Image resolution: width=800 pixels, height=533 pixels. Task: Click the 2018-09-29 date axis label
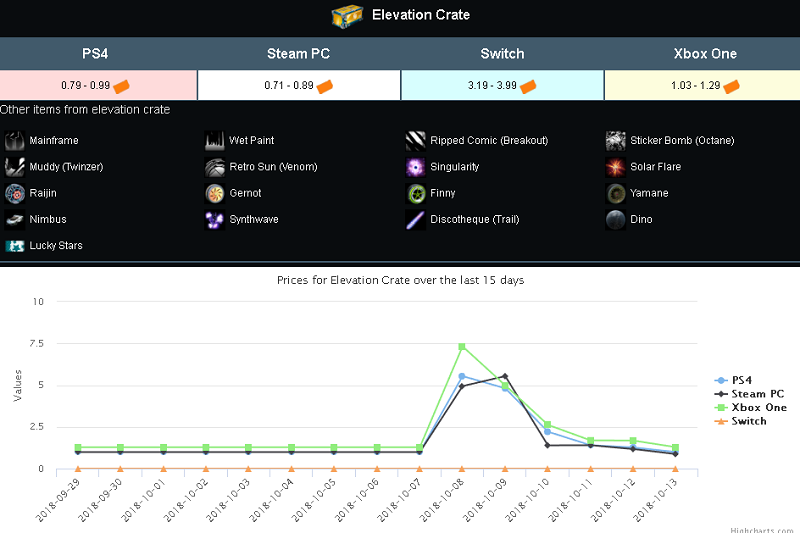click(x=58, y=500)
